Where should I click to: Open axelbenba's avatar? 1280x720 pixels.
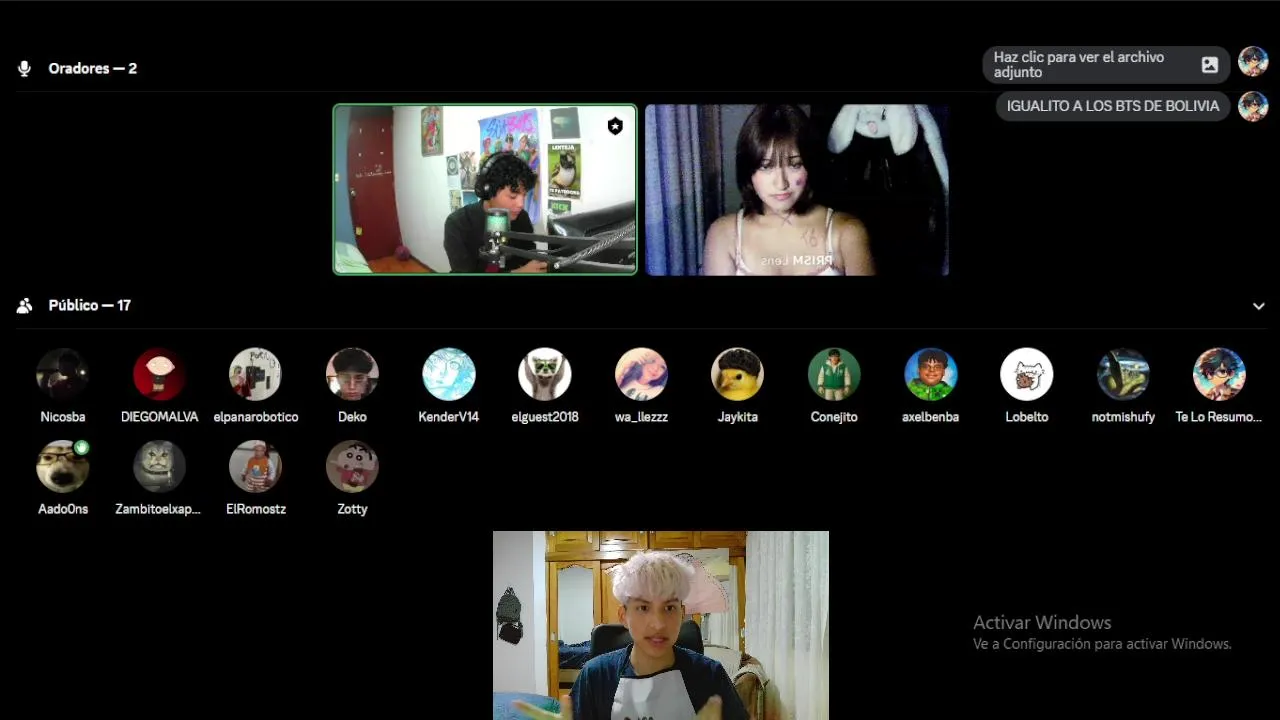click(x=930, y=374)
